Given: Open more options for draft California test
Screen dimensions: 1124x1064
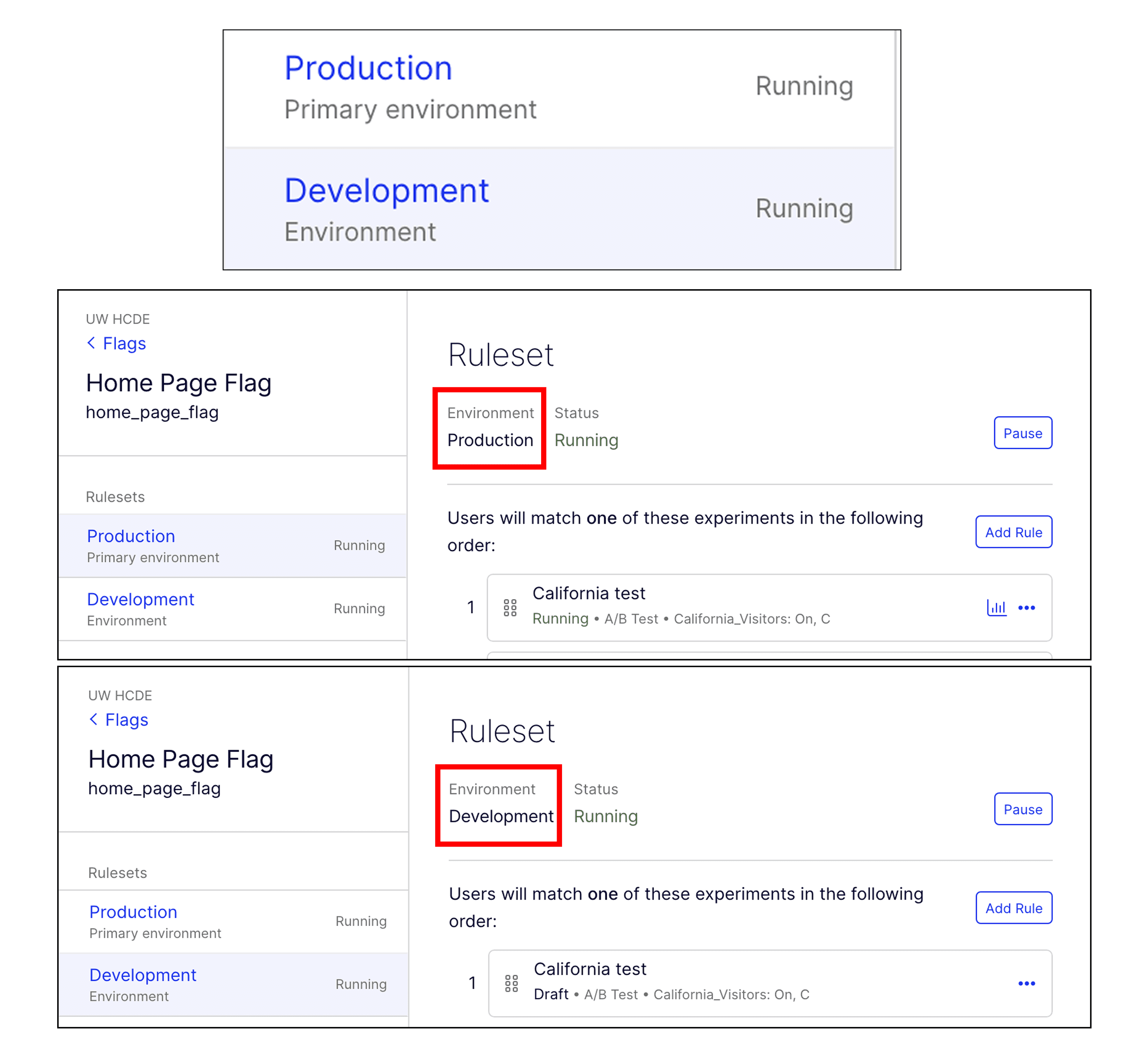Looking at the screenshot, I should (1027, 984).
